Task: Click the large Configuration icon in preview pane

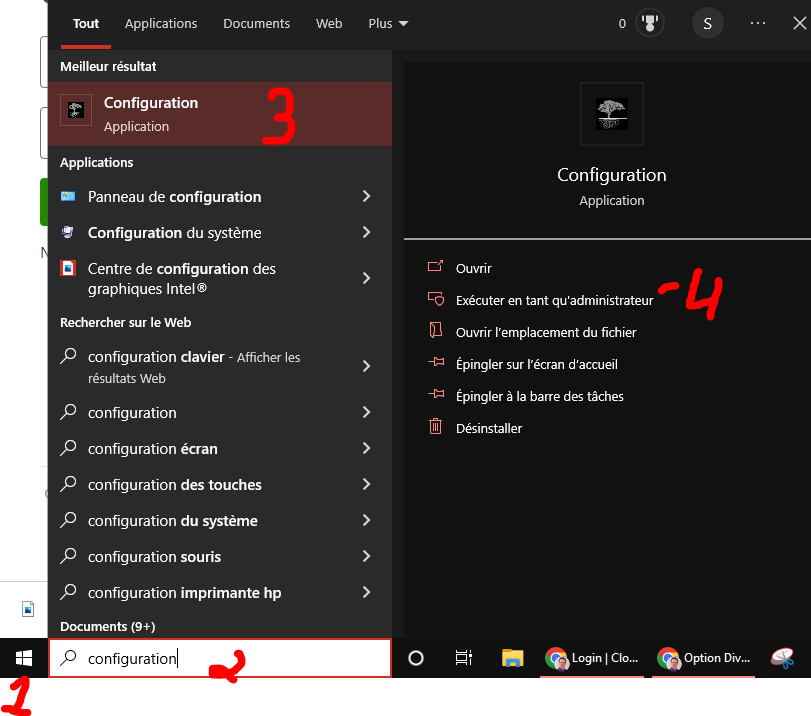Action: (612, 114)
